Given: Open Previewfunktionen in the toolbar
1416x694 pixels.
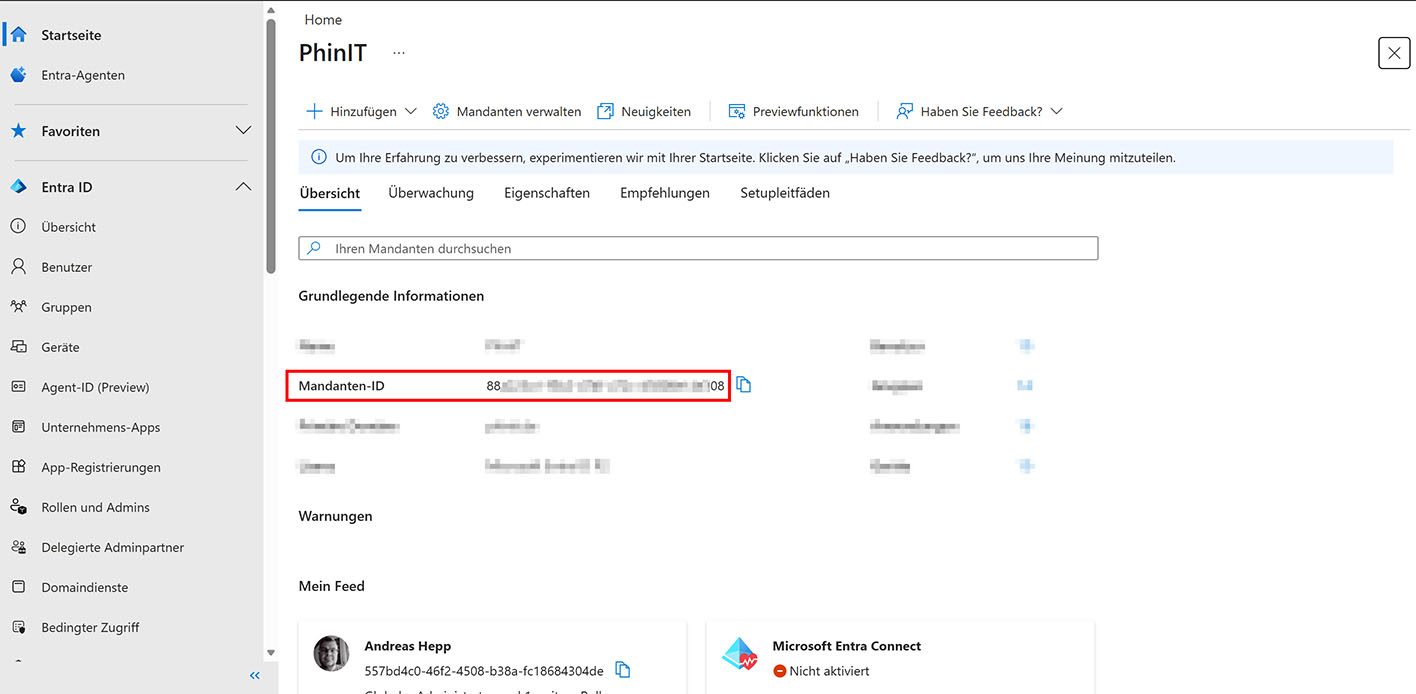Looking at the screenshot, I should click(x=794, y=112).
